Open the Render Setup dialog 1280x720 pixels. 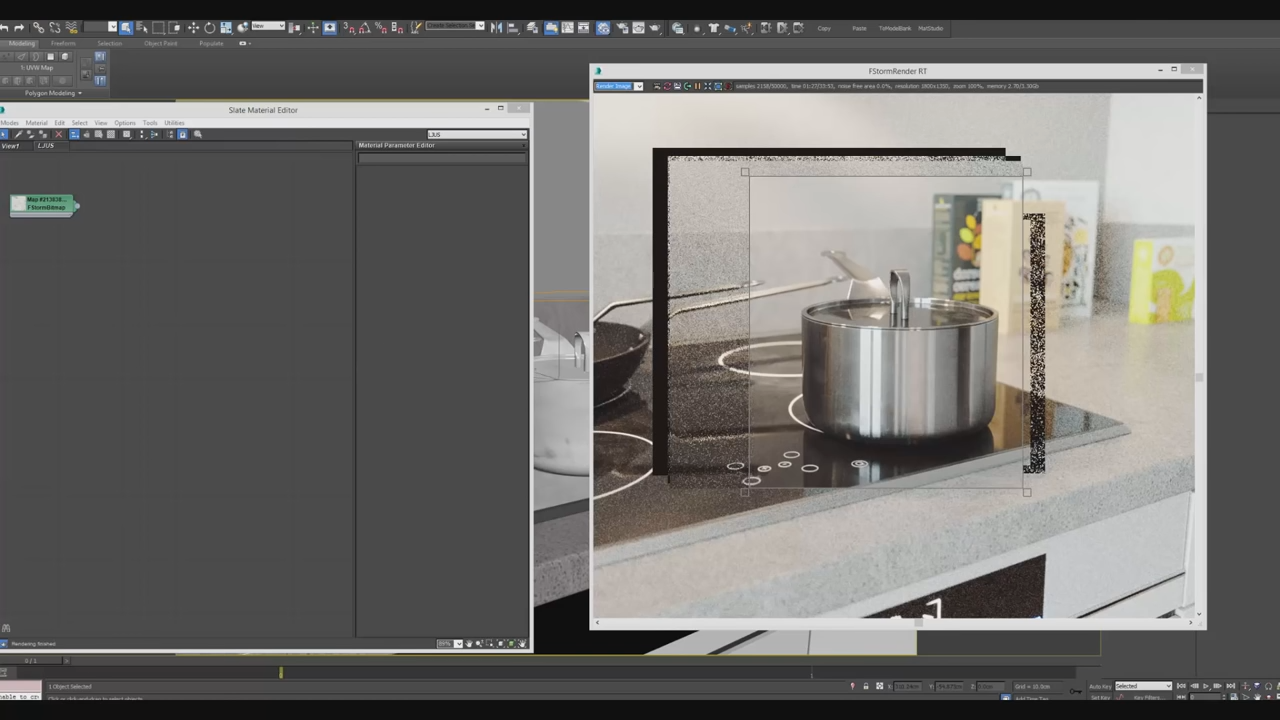coord(624,27)
